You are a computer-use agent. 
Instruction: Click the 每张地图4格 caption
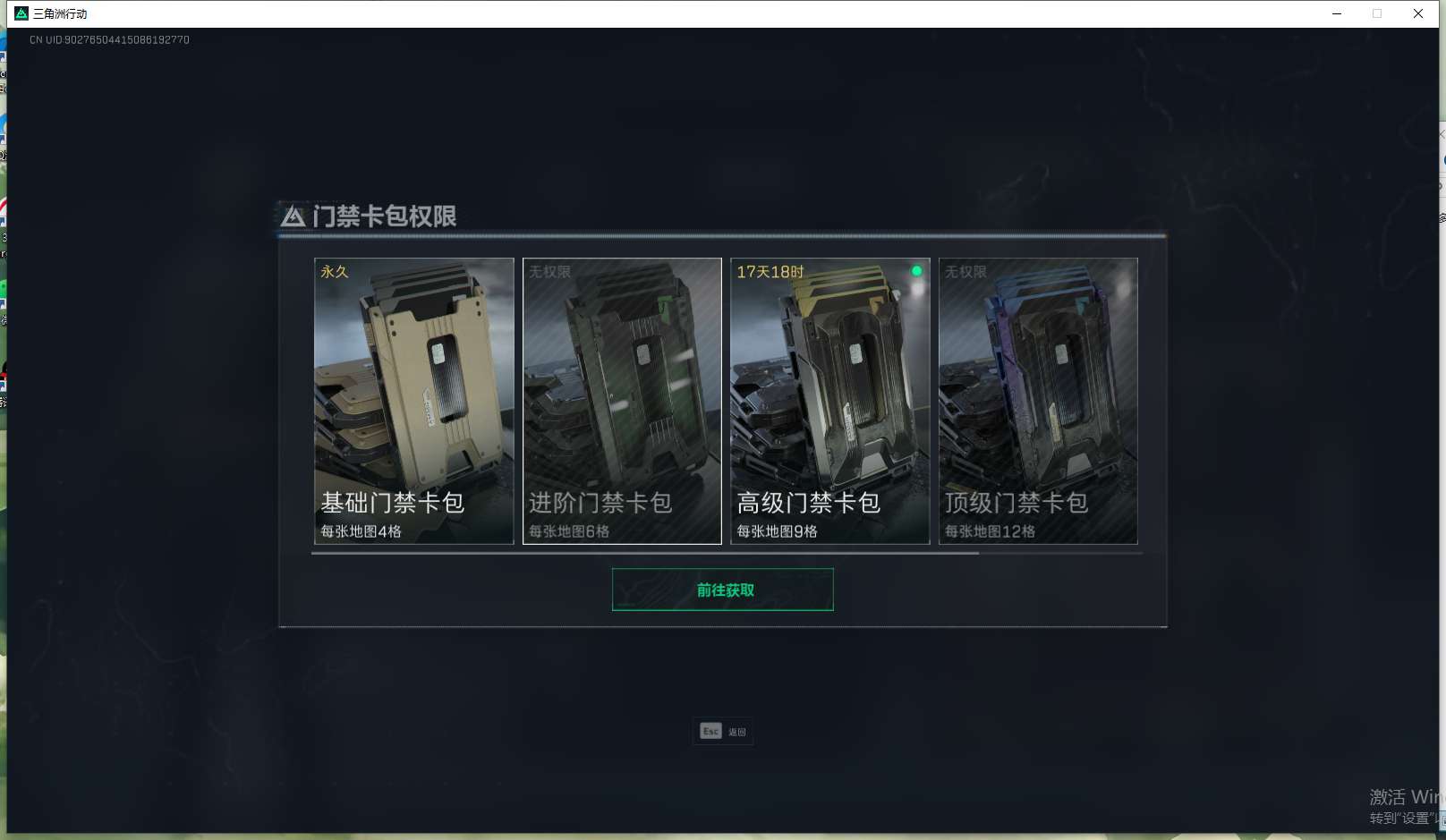tap(361, 531)
